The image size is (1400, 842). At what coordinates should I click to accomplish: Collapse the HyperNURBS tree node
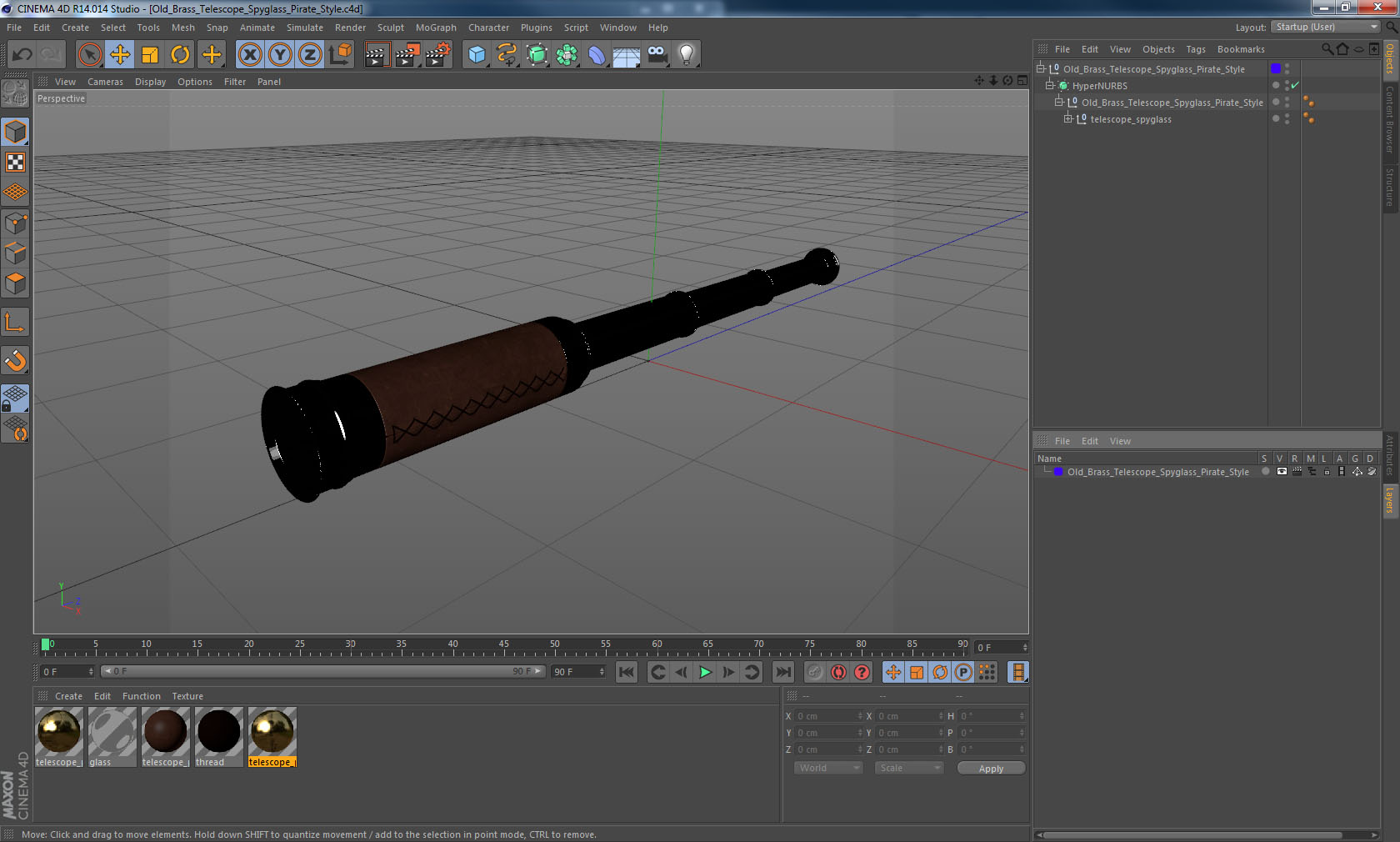click(x=1050, y=85)
